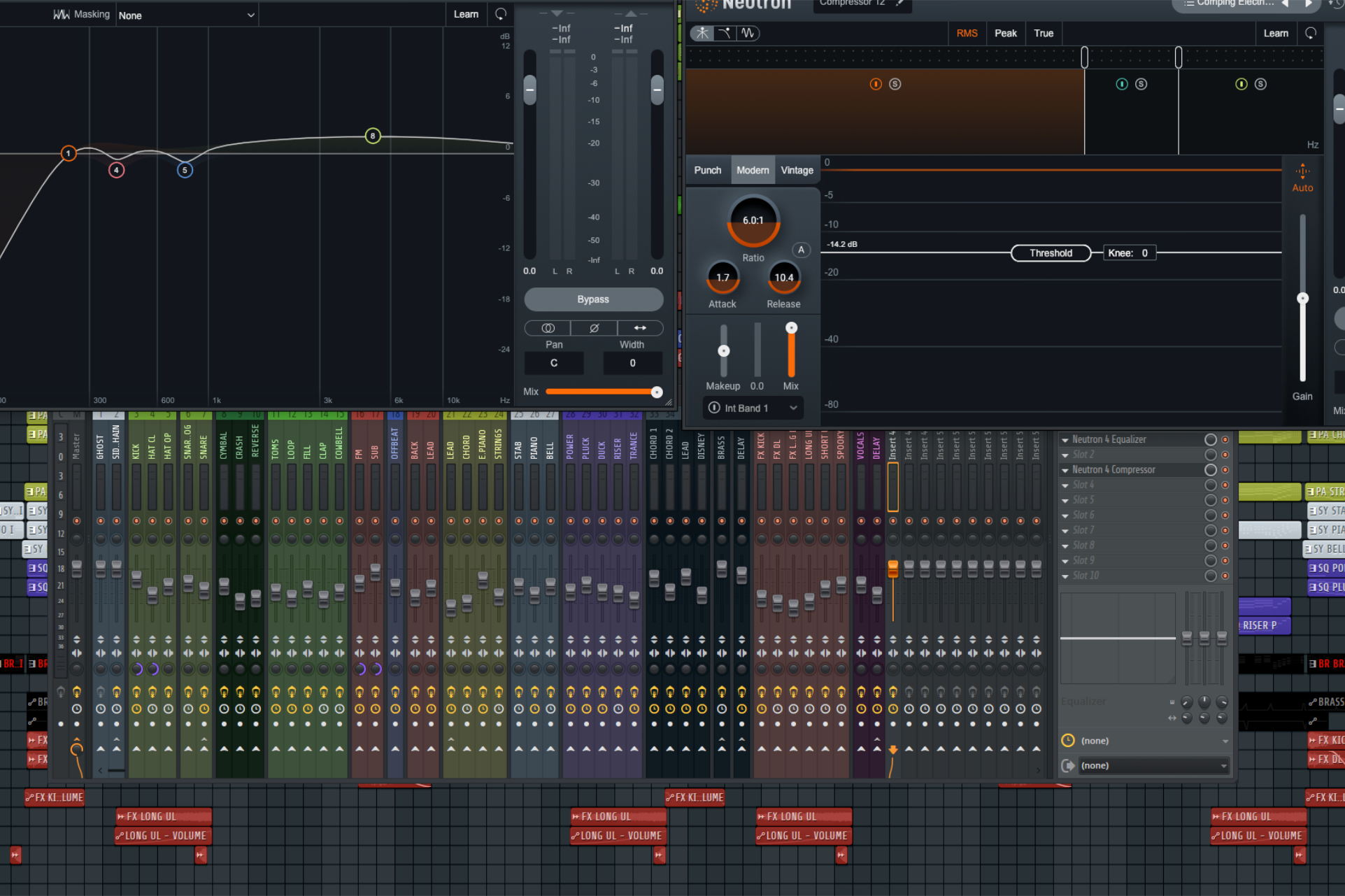Click the yellow clock latency icon
1345x896 pixels.
pos(1068,741)
